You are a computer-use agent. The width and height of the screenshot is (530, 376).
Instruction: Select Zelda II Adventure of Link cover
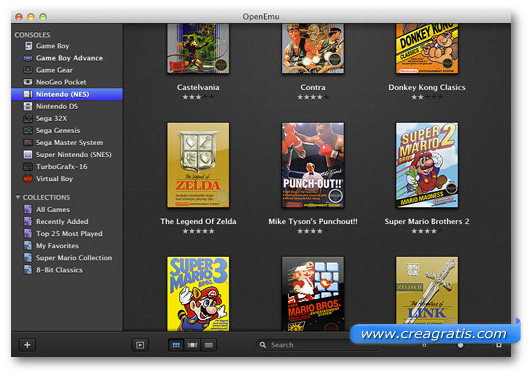pyautogui.click(x=427, y=291)
